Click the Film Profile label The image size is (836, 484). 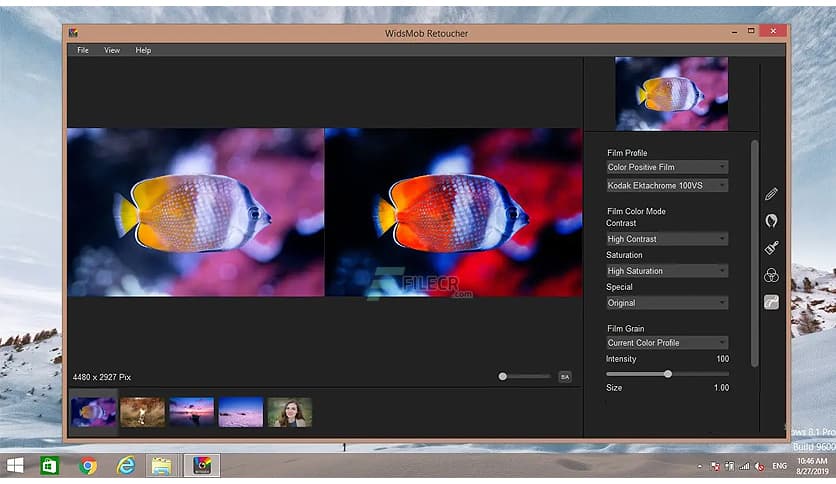point(627,153)
